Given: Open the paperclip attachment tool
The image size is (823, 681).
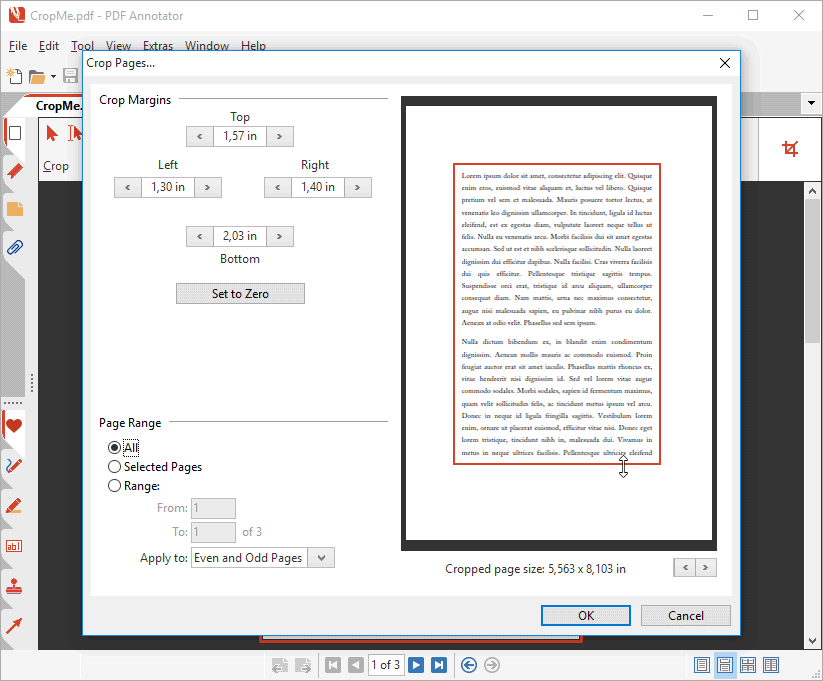Looking at the screenshot, I should point(13,247).
